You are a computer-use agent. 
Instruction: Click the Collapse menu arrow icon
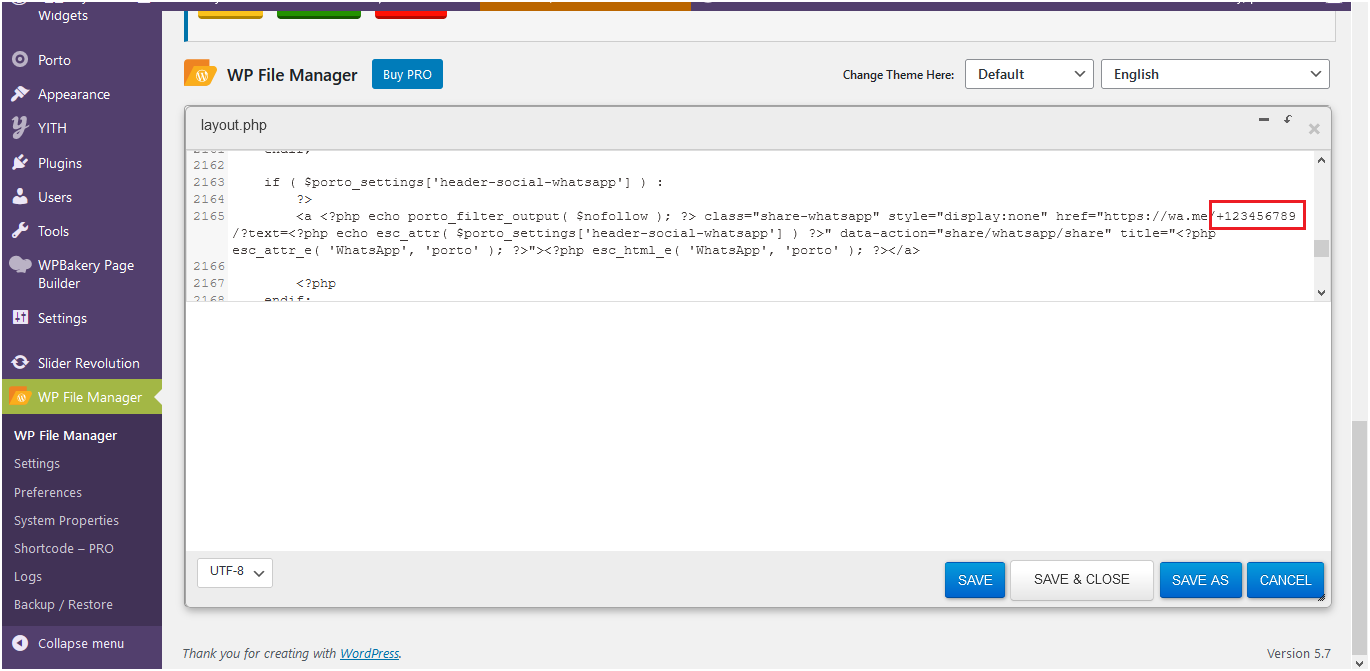20,643
